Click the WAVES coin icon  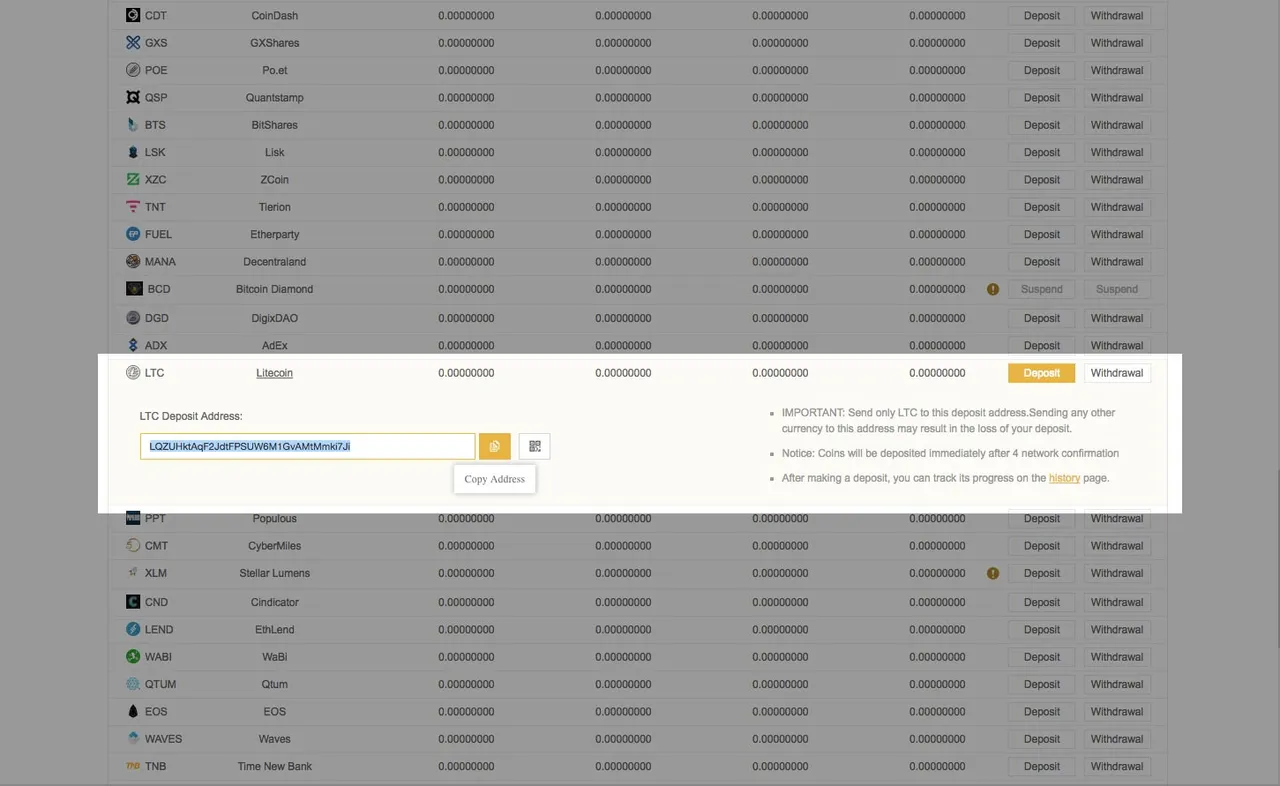tap(133, 739)
